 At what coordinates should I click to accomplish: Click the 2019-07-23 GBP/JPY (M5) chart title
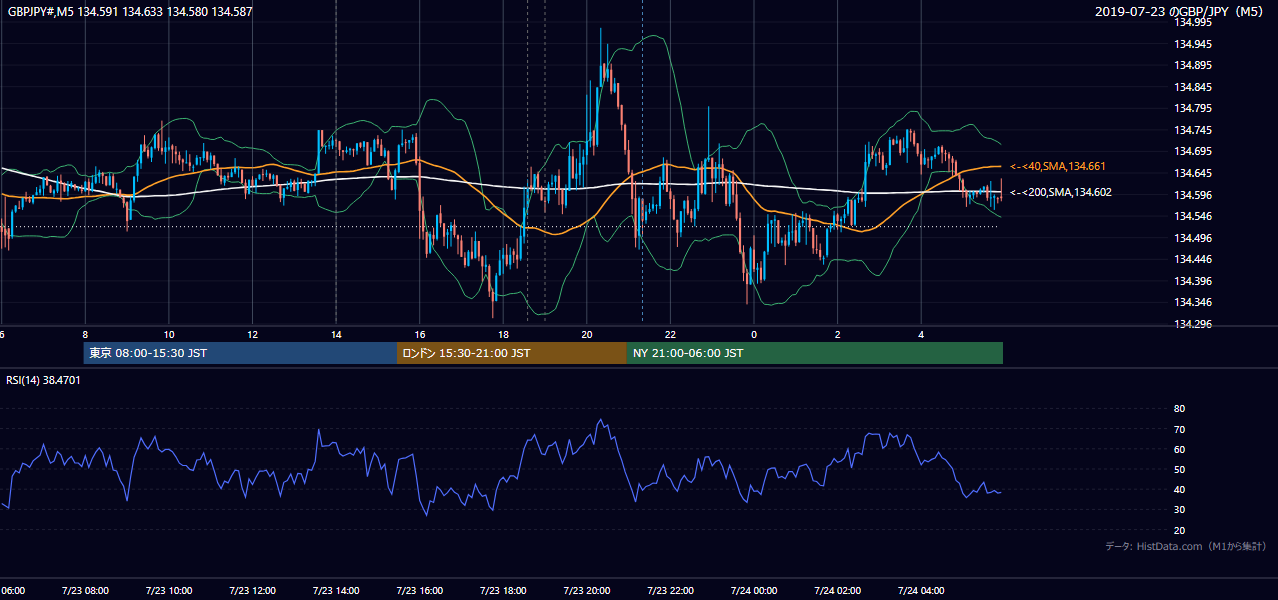(x=1181, y=12)
